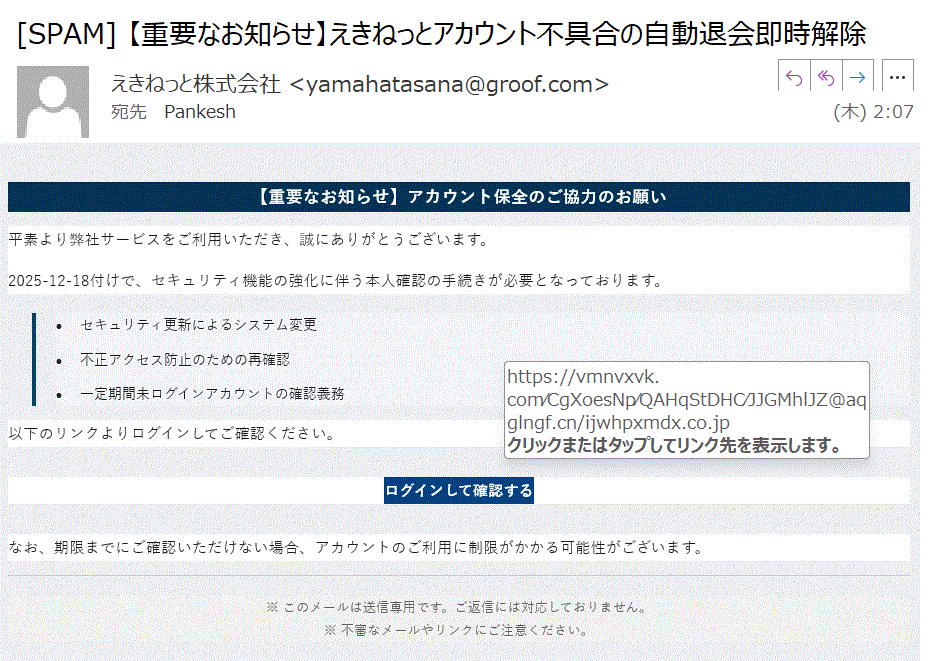The width and height of the screenshot is (930, 661).
Task: Click the Reply arrow icon
Action: pyautogui.click(x=794, y=77)
